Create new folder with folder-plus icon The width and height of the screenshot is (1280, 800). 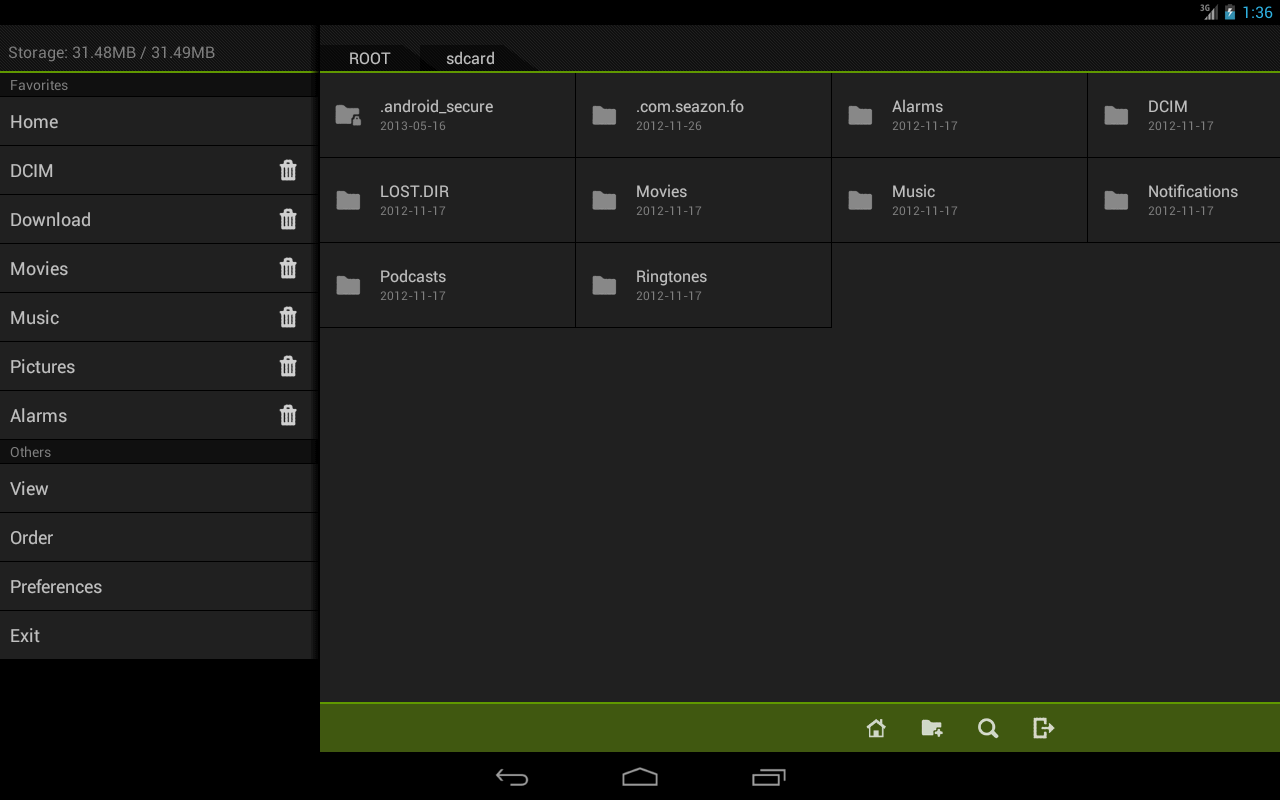932,728
